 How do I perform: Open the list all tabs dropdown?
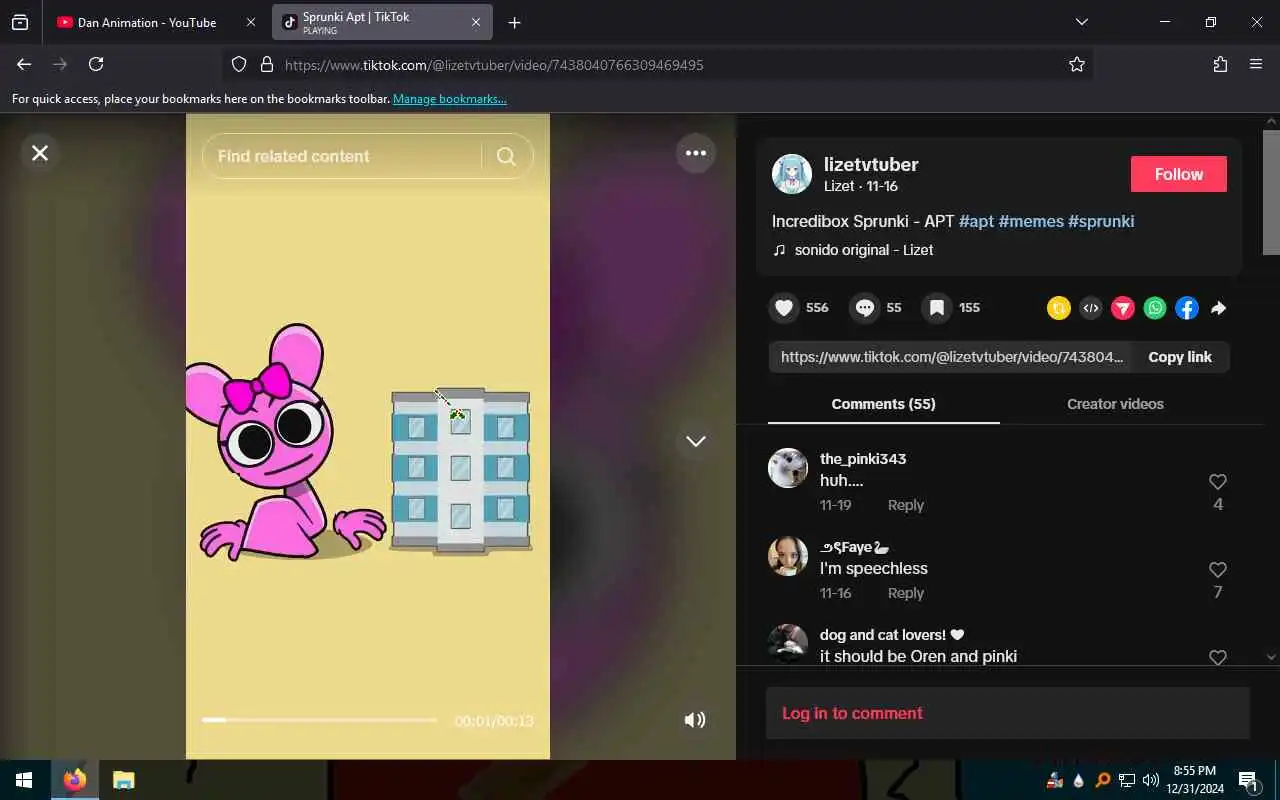(1081, 22)
